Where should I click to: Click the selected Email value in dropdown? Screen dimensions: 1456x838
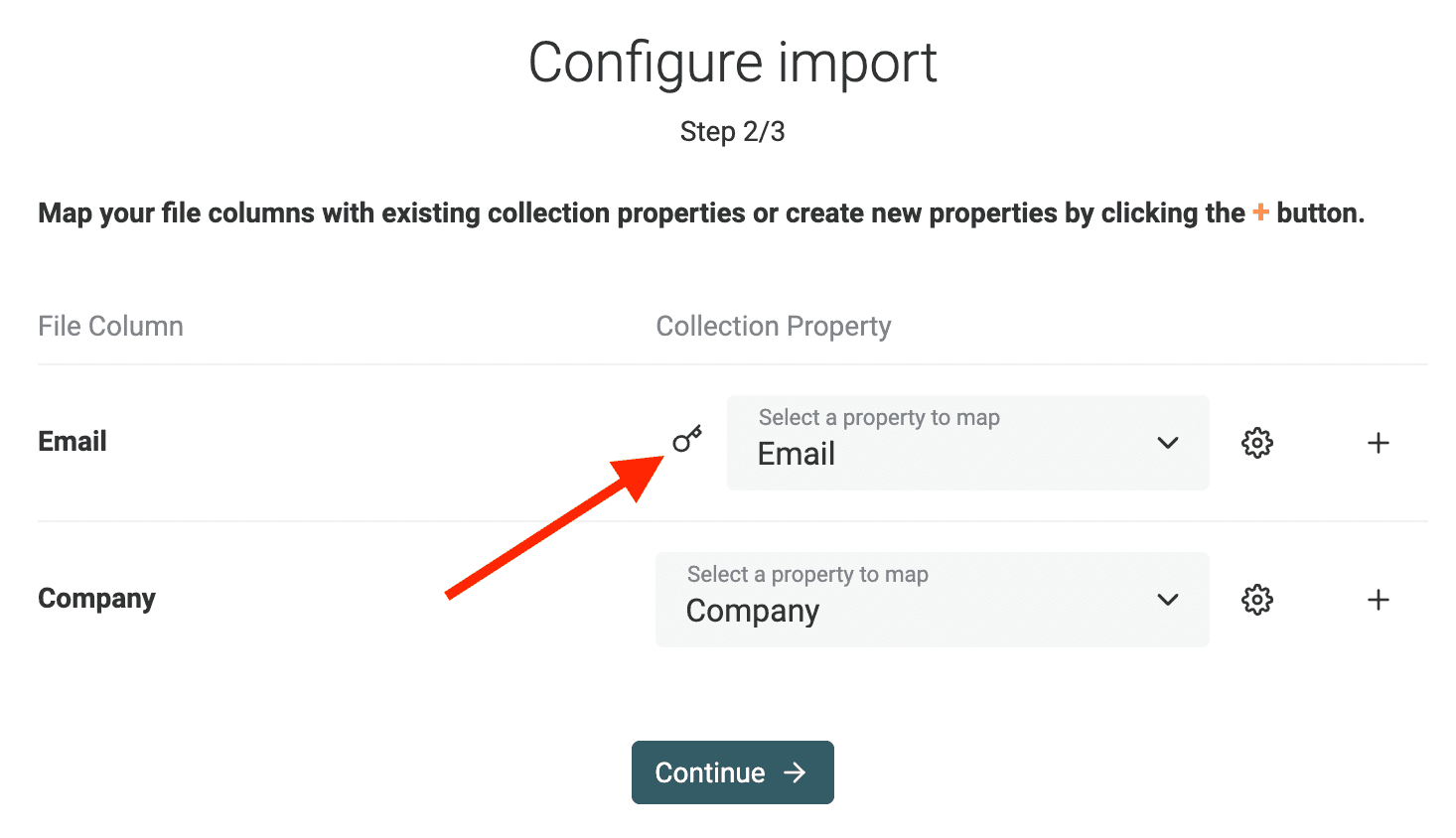[x=797, y=454]
